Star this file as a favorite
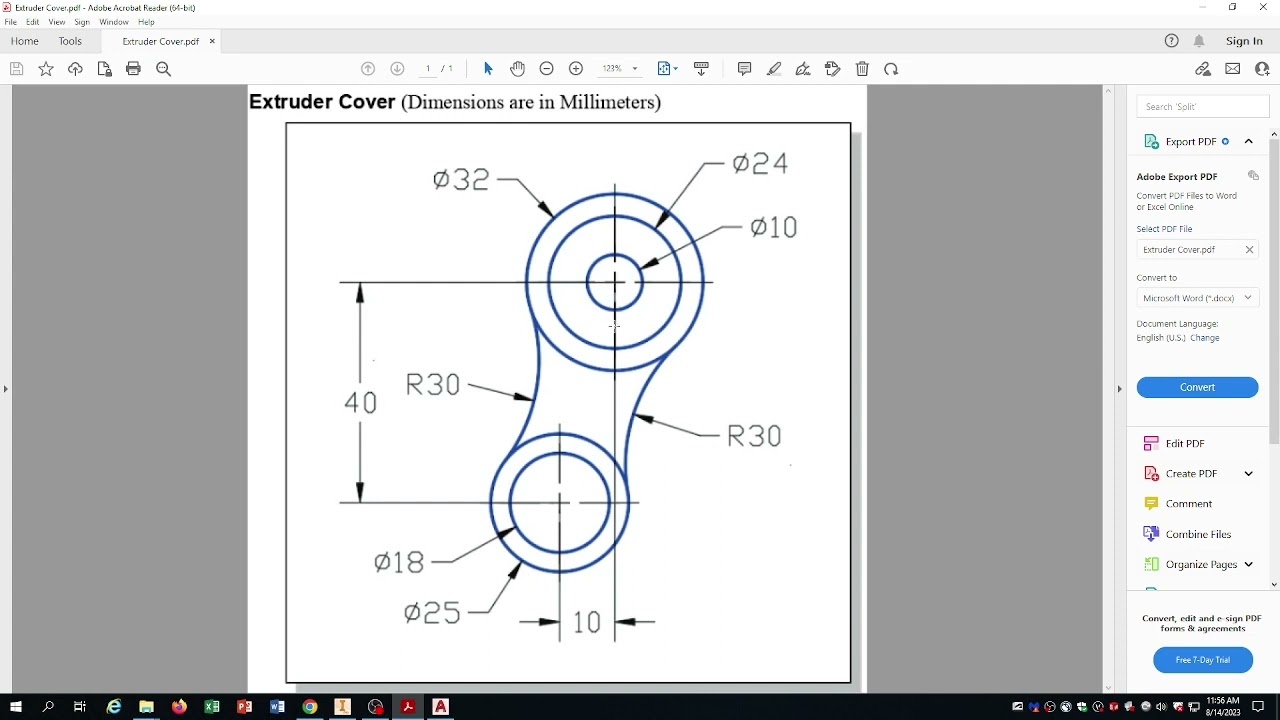 [x=46, y=69]
